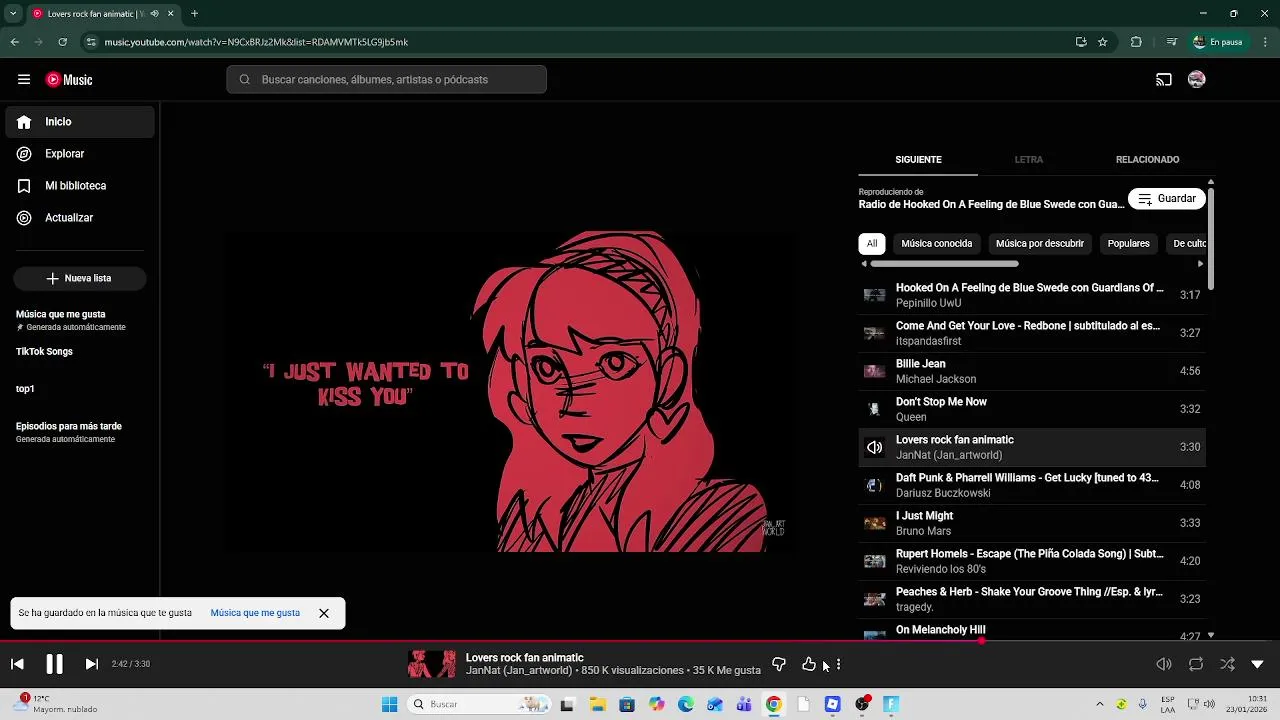The image size is (1280, 720).
Task: Dismiss the saved-to-liked-music notification
Action: (x=324, y=613)
